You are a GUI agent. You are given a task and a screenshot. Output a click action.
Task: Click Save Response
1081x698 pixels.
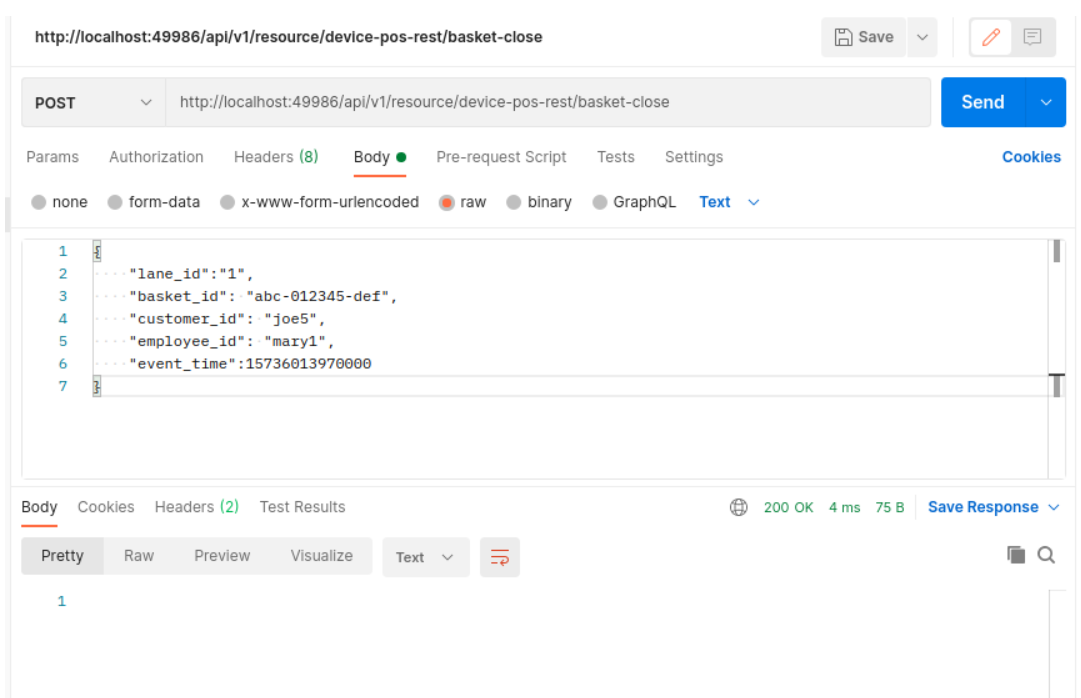983,508
